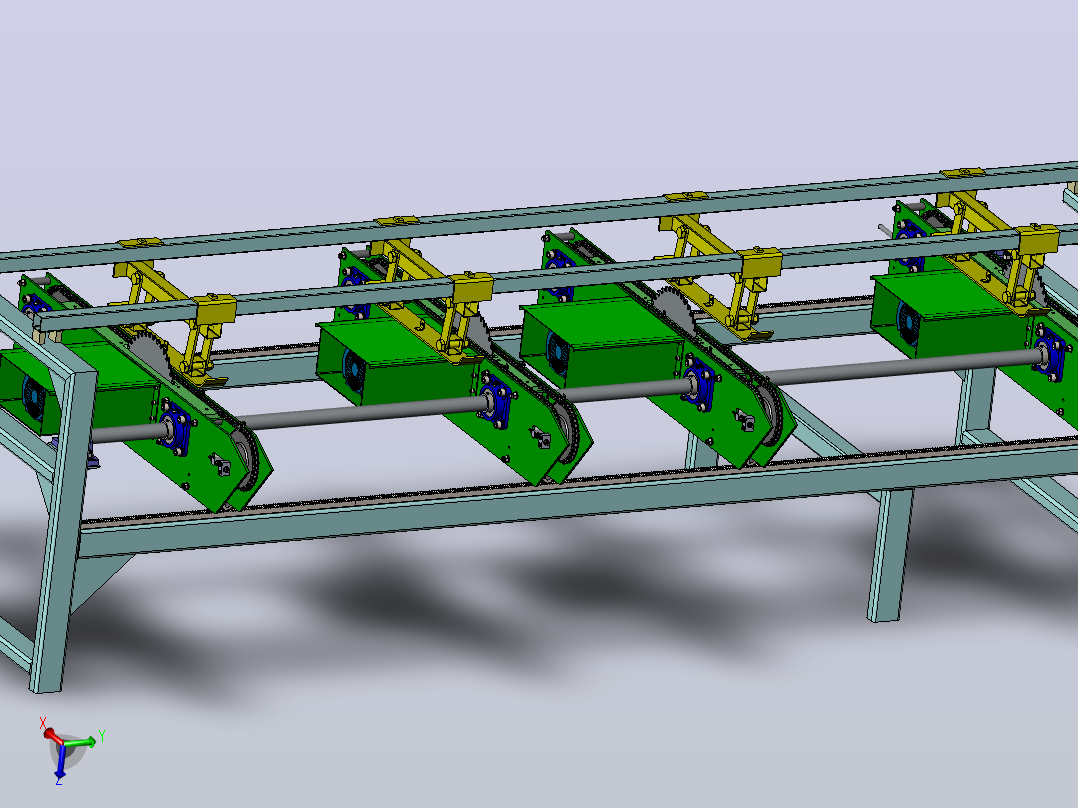Screen dimensions: 1078x808
Task: Click the green Y axis of the orientation triad
Action: pos(81,742)
